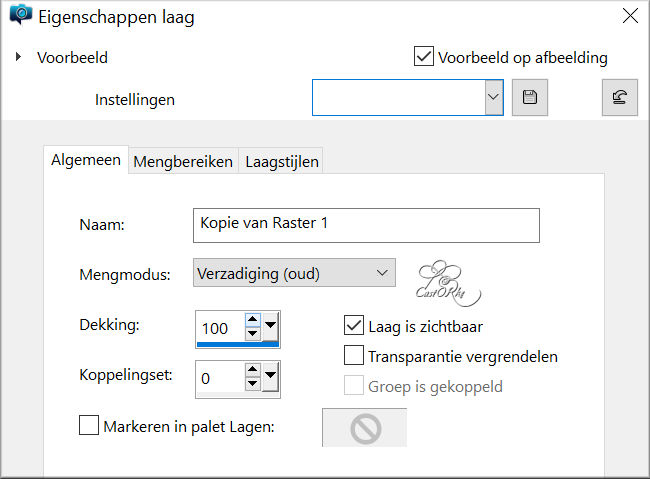Open Dekking slider dropdown arrow
Screen dimensions: 650x479
coord(270,326)
